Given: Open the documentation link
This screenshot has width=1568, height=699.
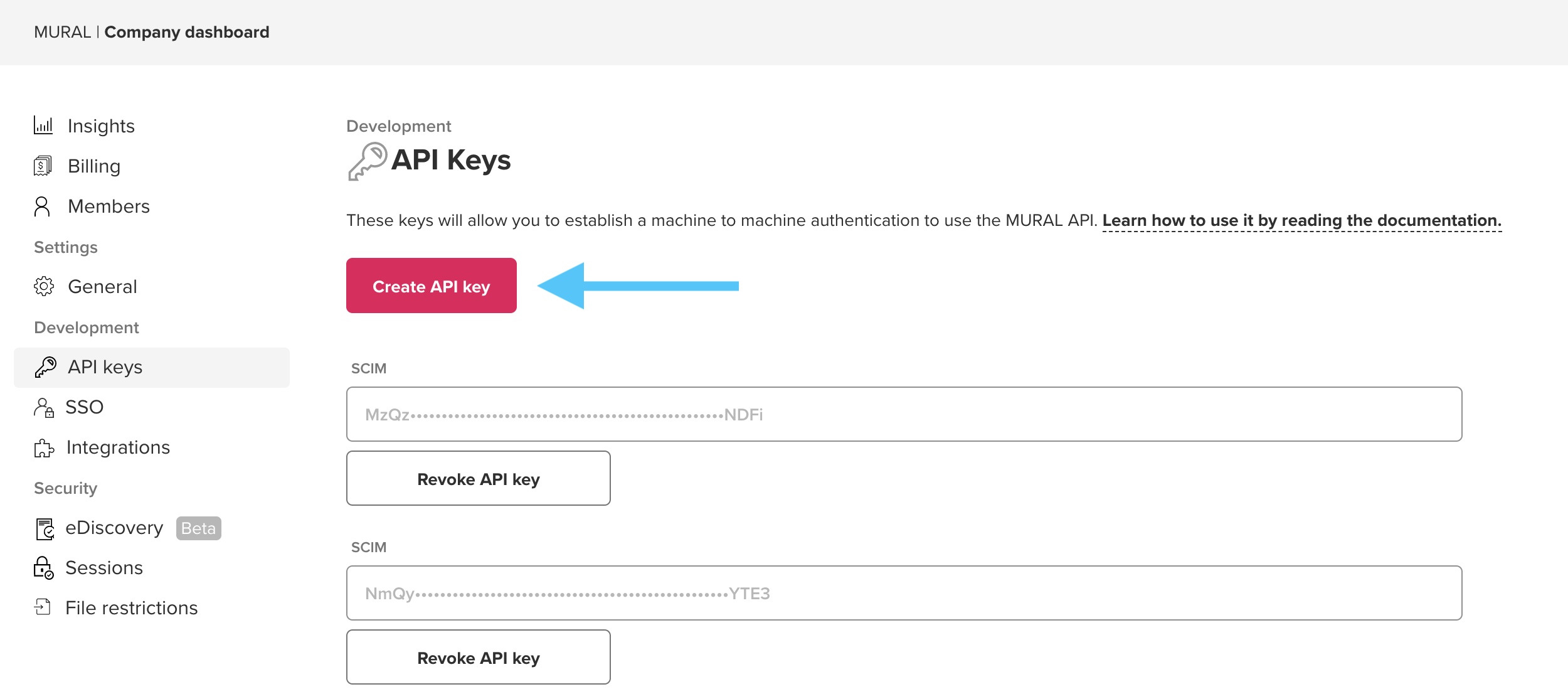Looking at the screenshot, I should tap(1301, 221).
